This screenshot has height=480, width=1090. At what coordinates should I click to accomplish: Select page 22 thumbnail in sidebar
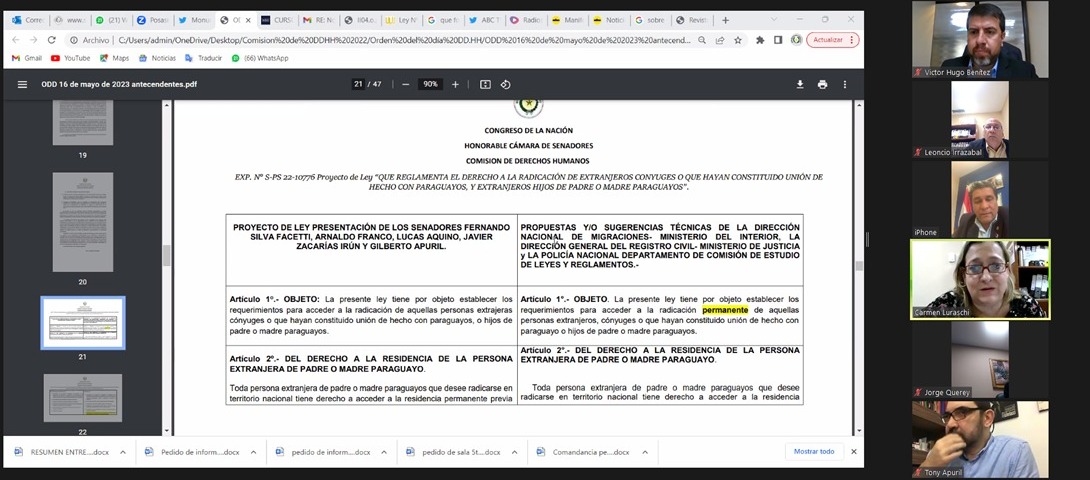click(83, 398)
